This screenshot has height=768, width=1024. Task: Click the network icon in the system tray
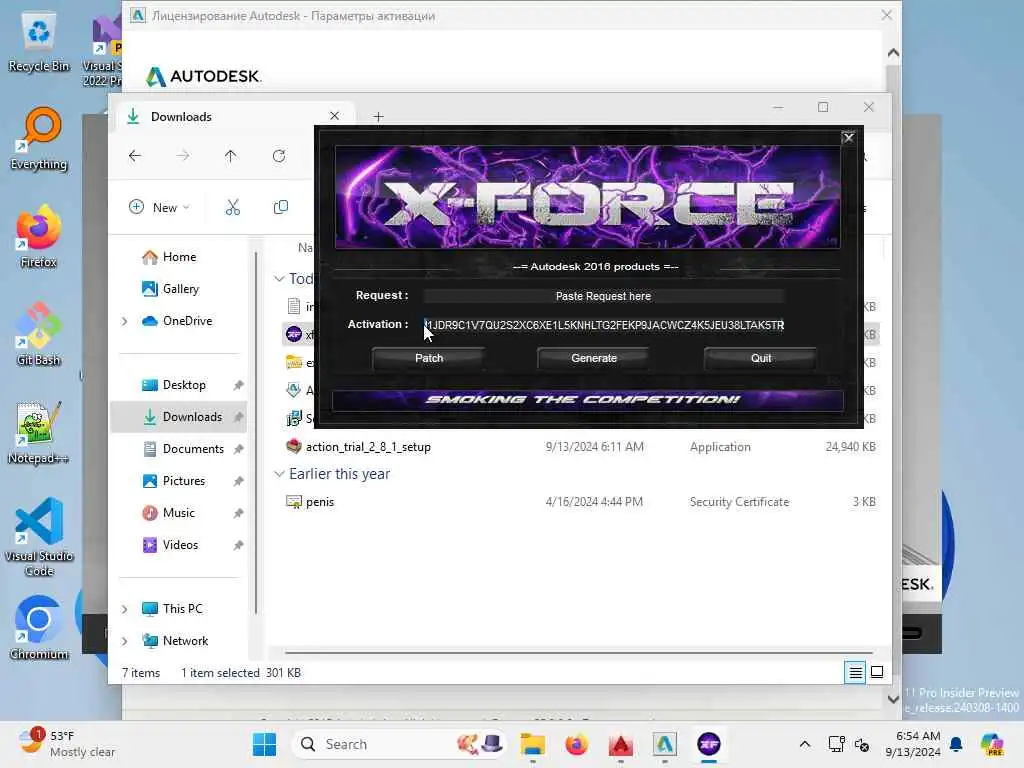pos(836,744)
